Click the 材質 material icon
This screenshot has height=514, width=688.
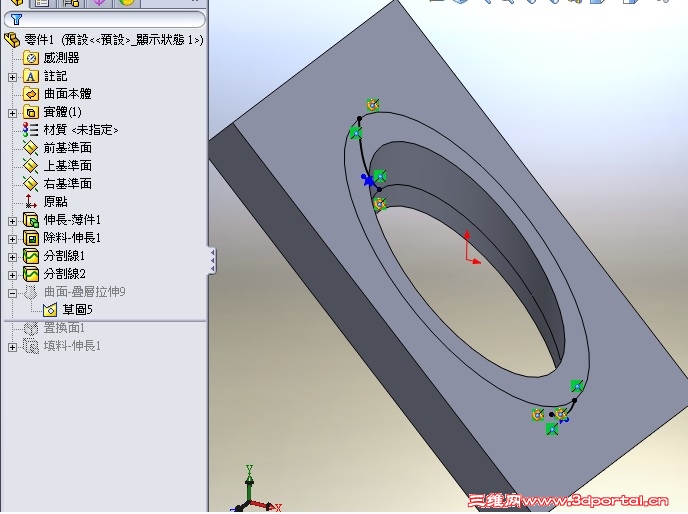[x=31, y=130]
